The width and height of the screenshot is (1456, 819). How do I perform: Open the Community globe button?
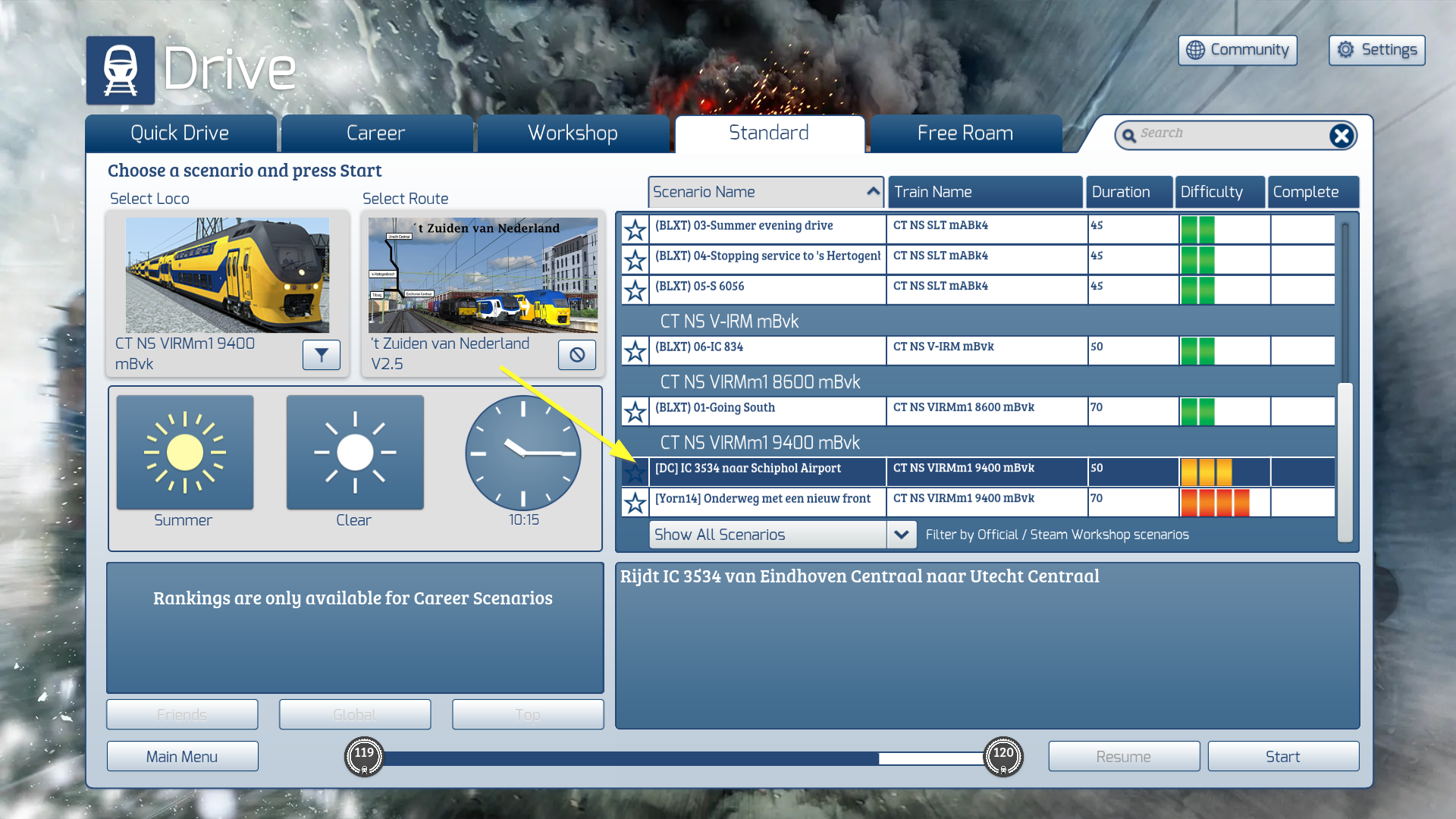[x=1238, y=50]
